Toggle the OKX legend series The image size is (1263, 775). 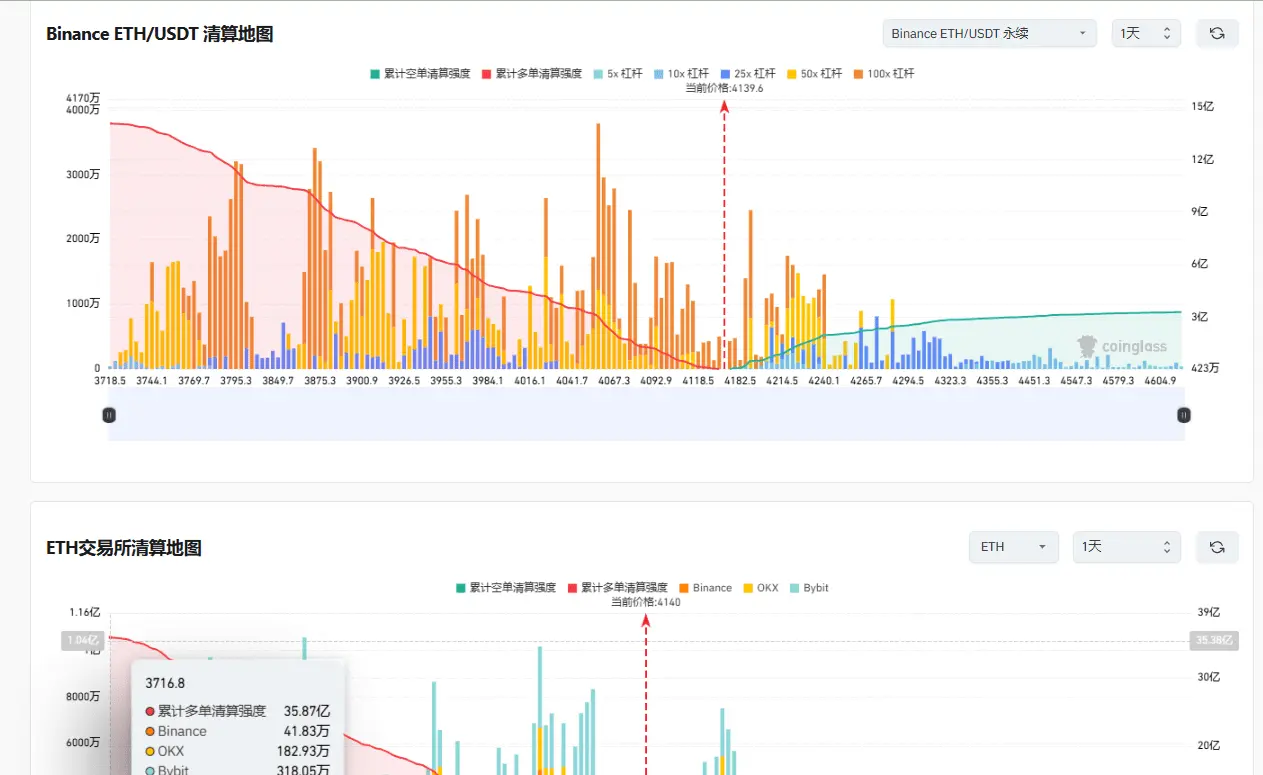coord(760,588)
